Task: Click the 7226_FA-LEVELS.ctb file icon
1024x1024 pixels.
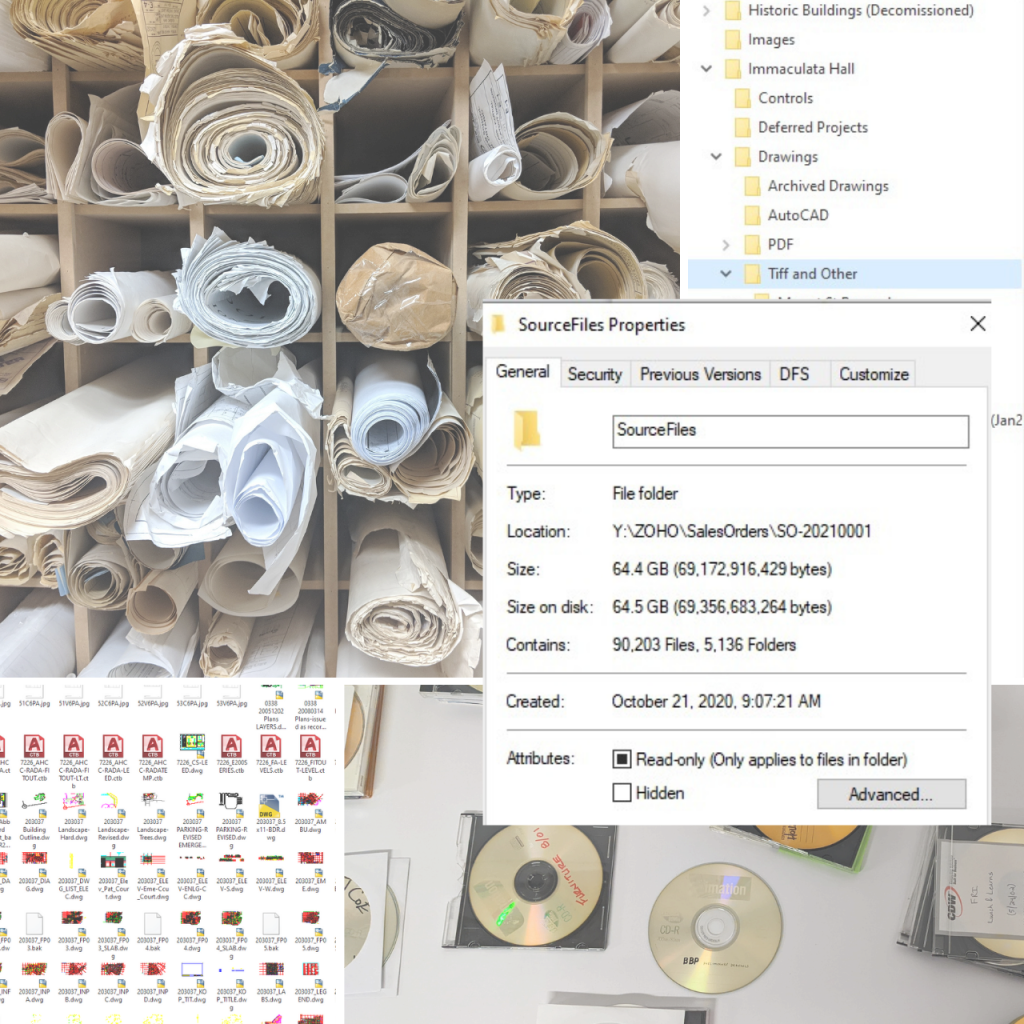Action: (270, 745)
